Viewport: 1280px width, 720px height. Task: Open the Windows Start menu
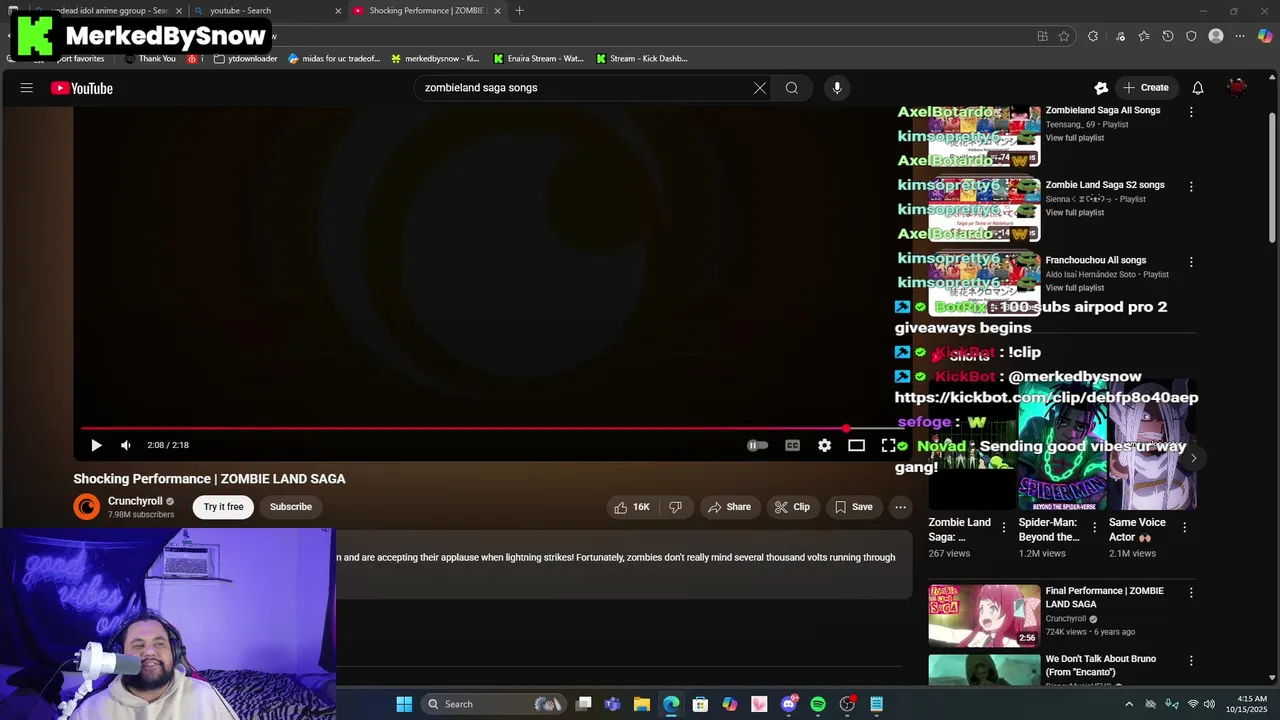404,704
